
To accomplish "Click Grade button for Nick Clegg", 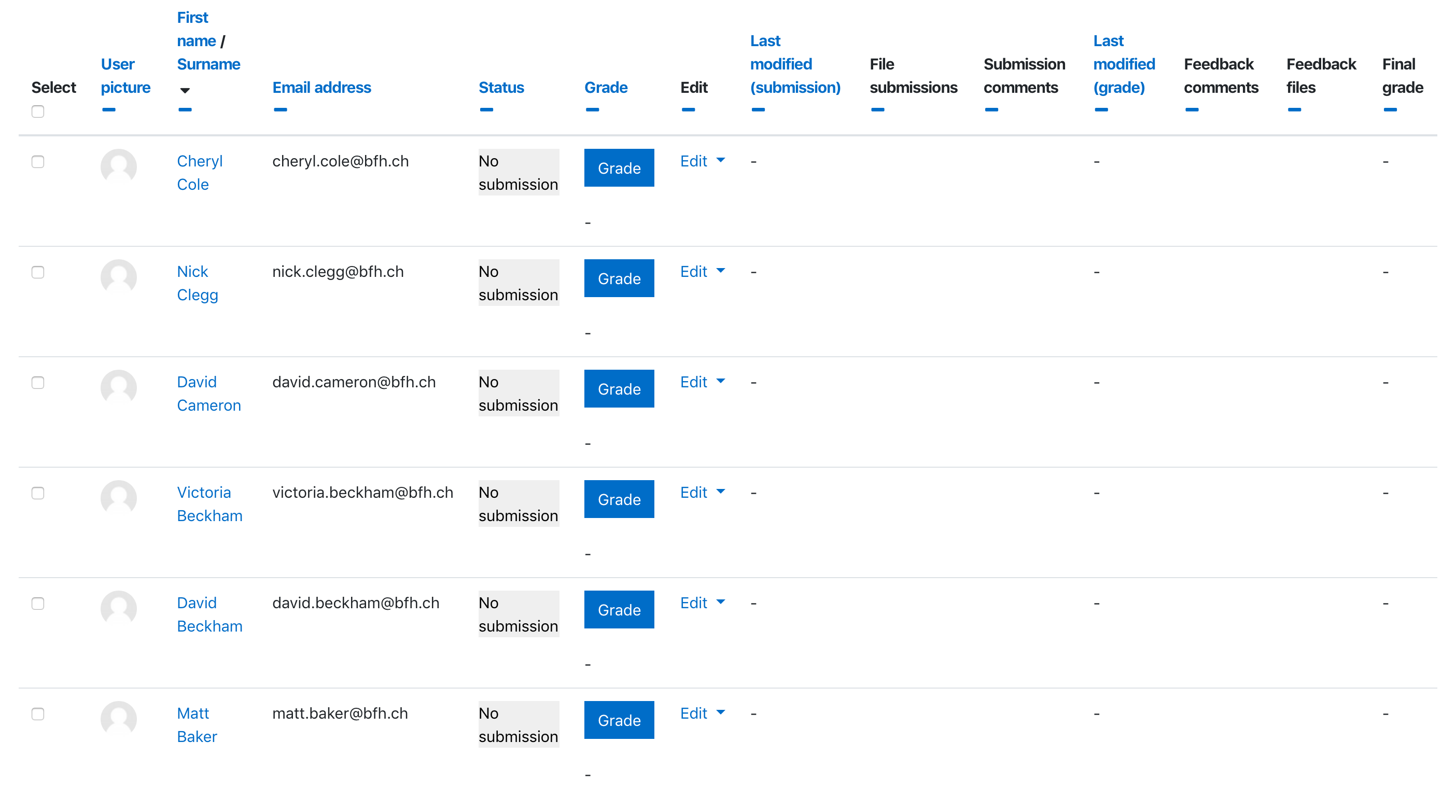I will (x=620, y=278).
